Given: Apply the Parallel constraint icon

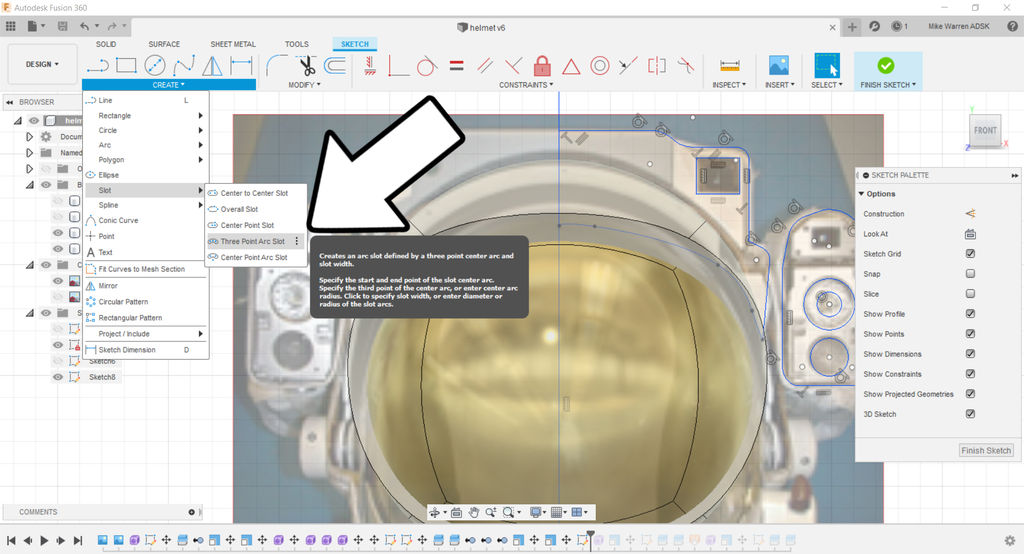Looking at the screenshot, I should point(485,65).
